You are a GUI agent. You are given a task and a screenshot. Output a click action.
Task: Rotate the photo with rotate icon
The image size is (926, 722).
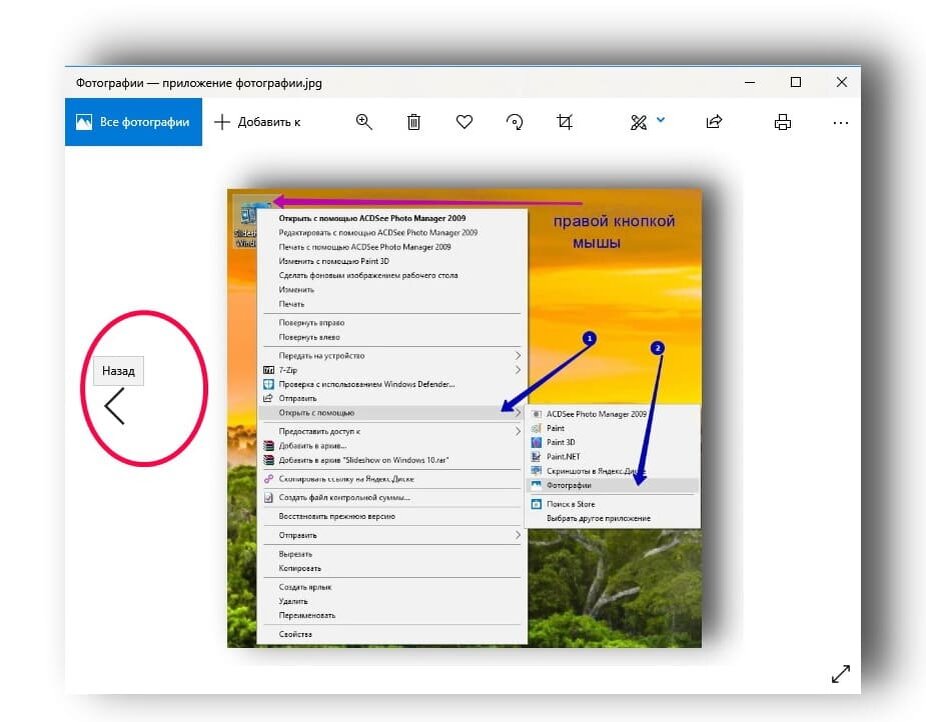click(x=514, y=121)
